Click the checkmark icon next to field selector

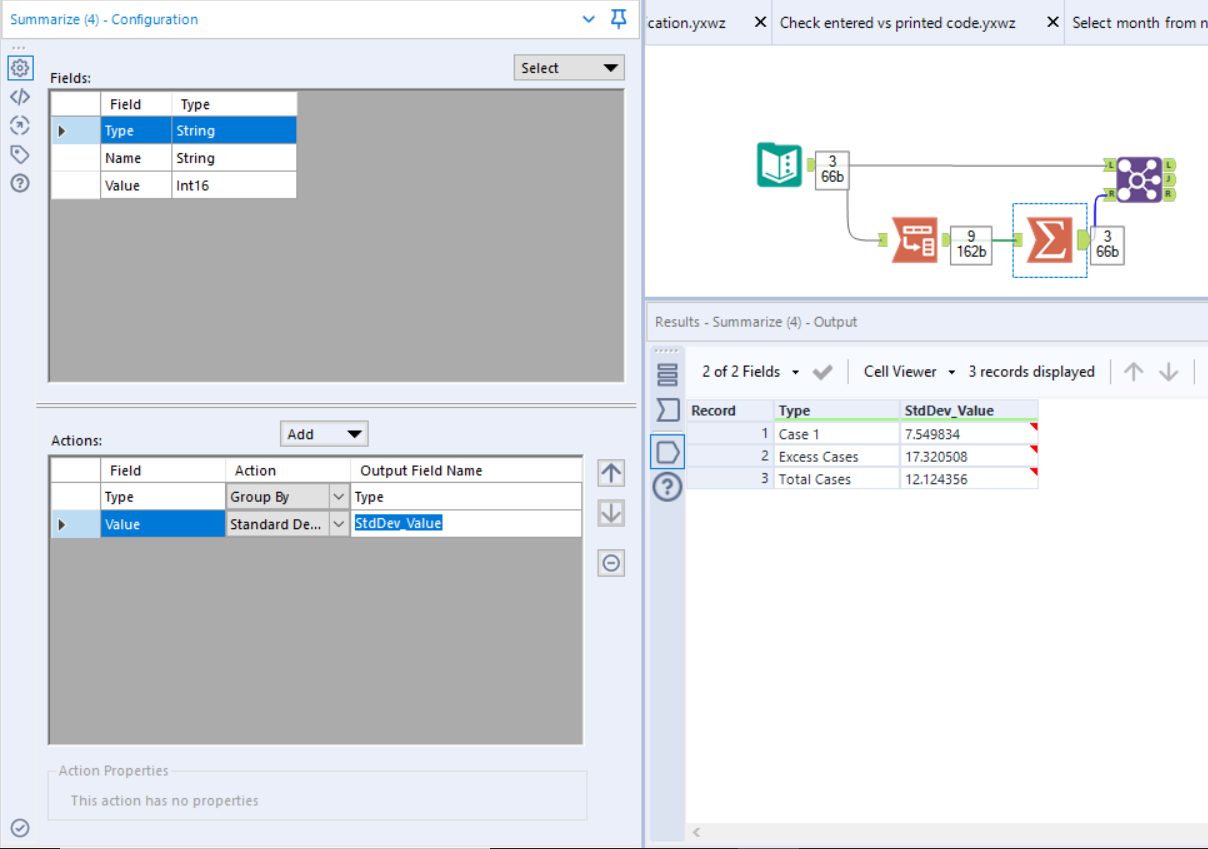823,371
